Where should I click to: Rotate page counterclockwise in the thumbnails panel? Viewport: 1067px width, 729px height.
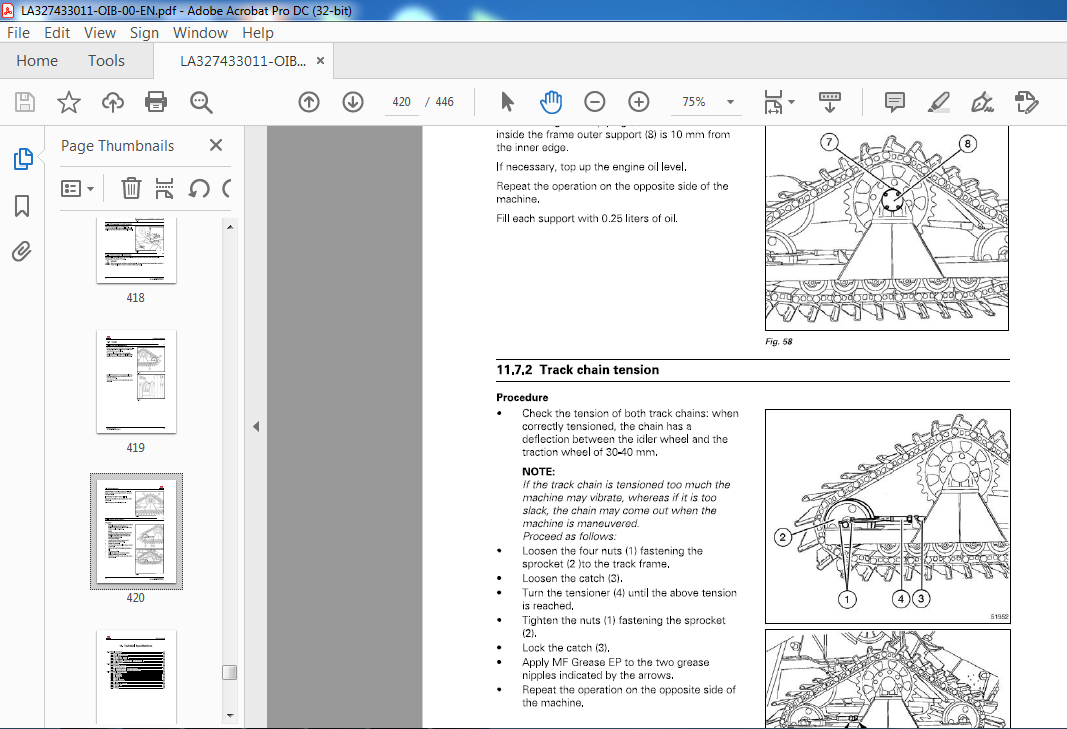point(199,188)
